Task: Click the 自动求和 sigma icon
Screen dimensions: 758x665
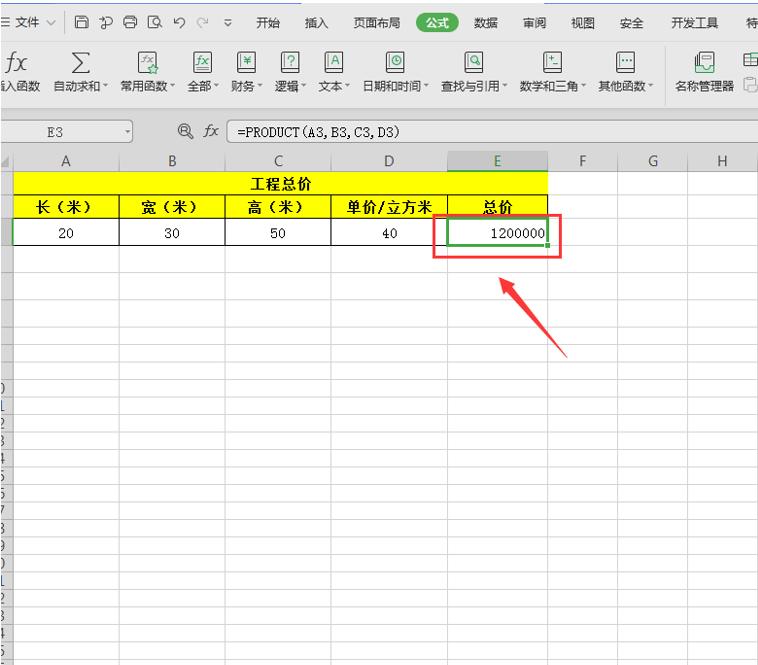Action: coord(80,62)
